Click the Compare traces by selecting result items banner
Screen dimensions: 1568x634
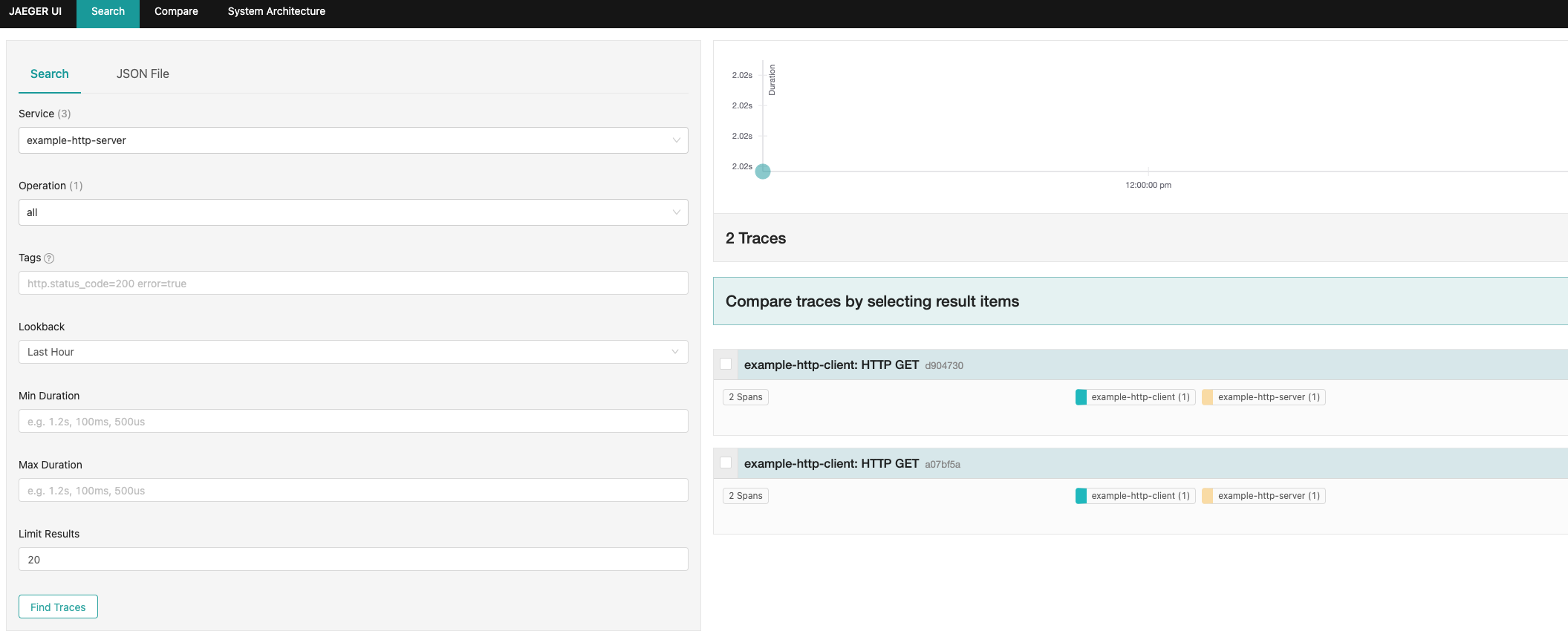[1140, 301]
